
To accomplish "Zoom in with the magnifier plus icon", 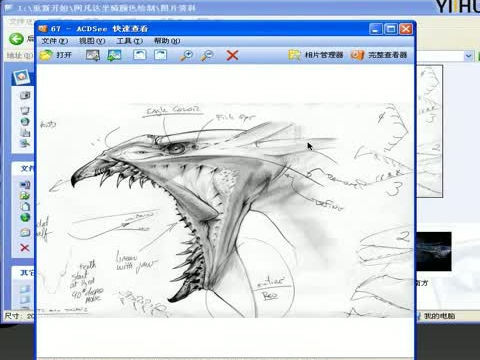I will (x=186, y=55).
